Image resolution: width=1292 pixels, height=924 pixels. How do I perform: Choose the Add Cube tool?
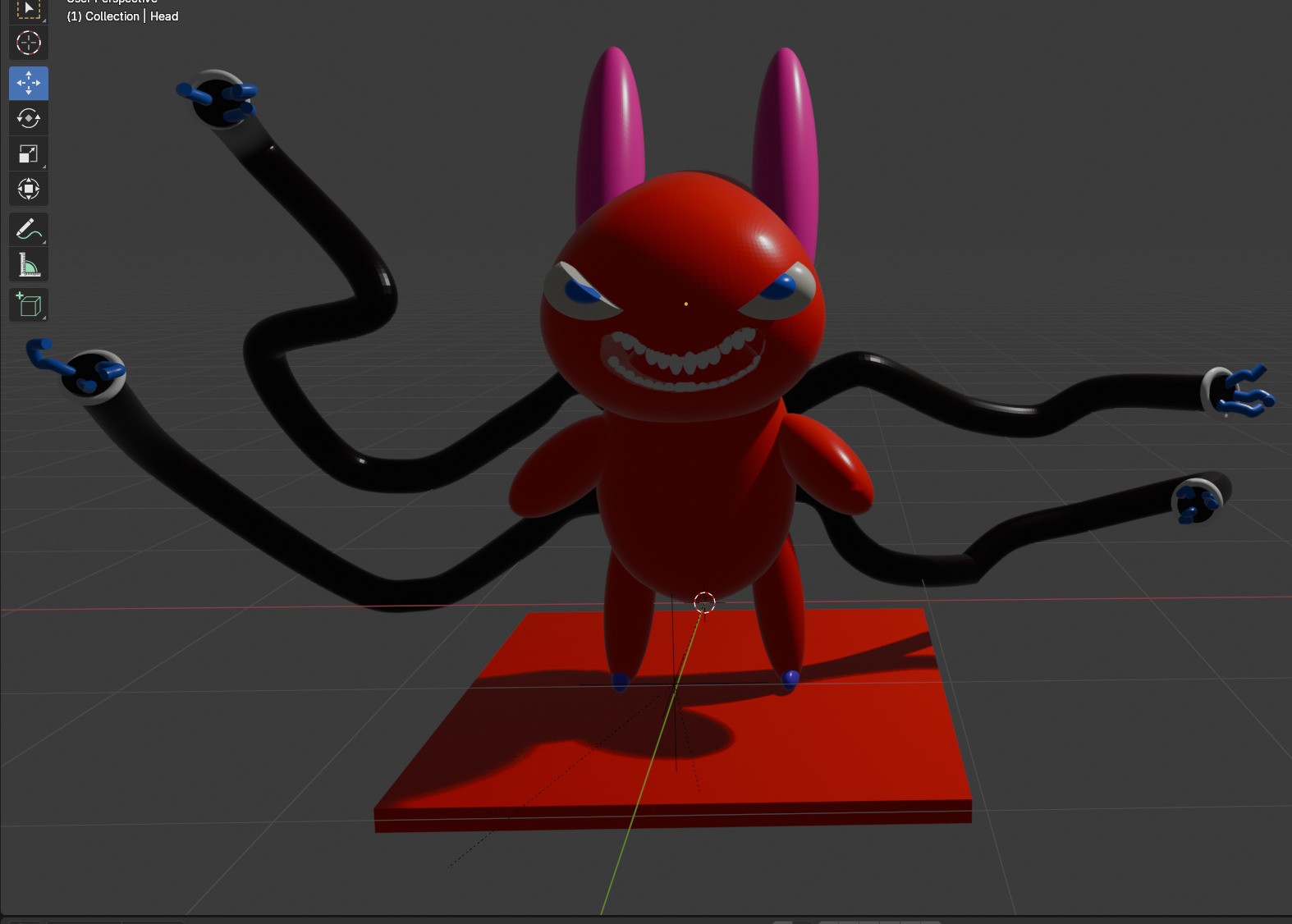29,304
